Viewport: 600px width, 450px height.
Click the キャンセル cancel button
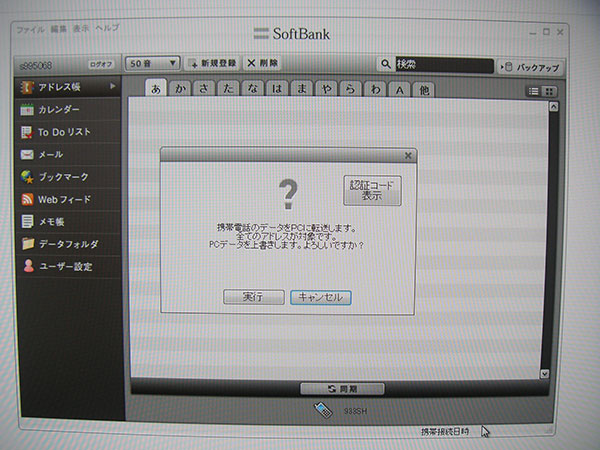coord(321,297)
